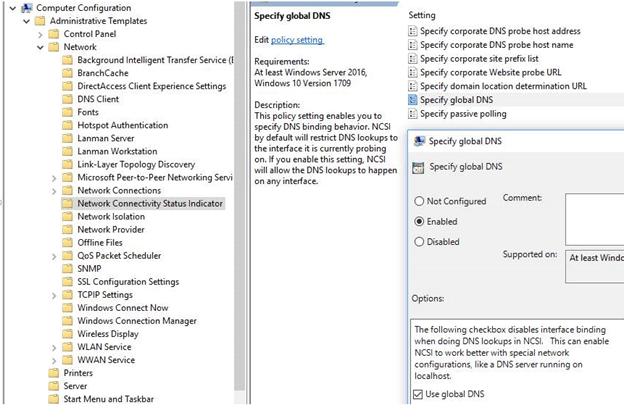Expand the TCPIP Settings node
This screenshot has height=405, width=624.
[54, 296]
